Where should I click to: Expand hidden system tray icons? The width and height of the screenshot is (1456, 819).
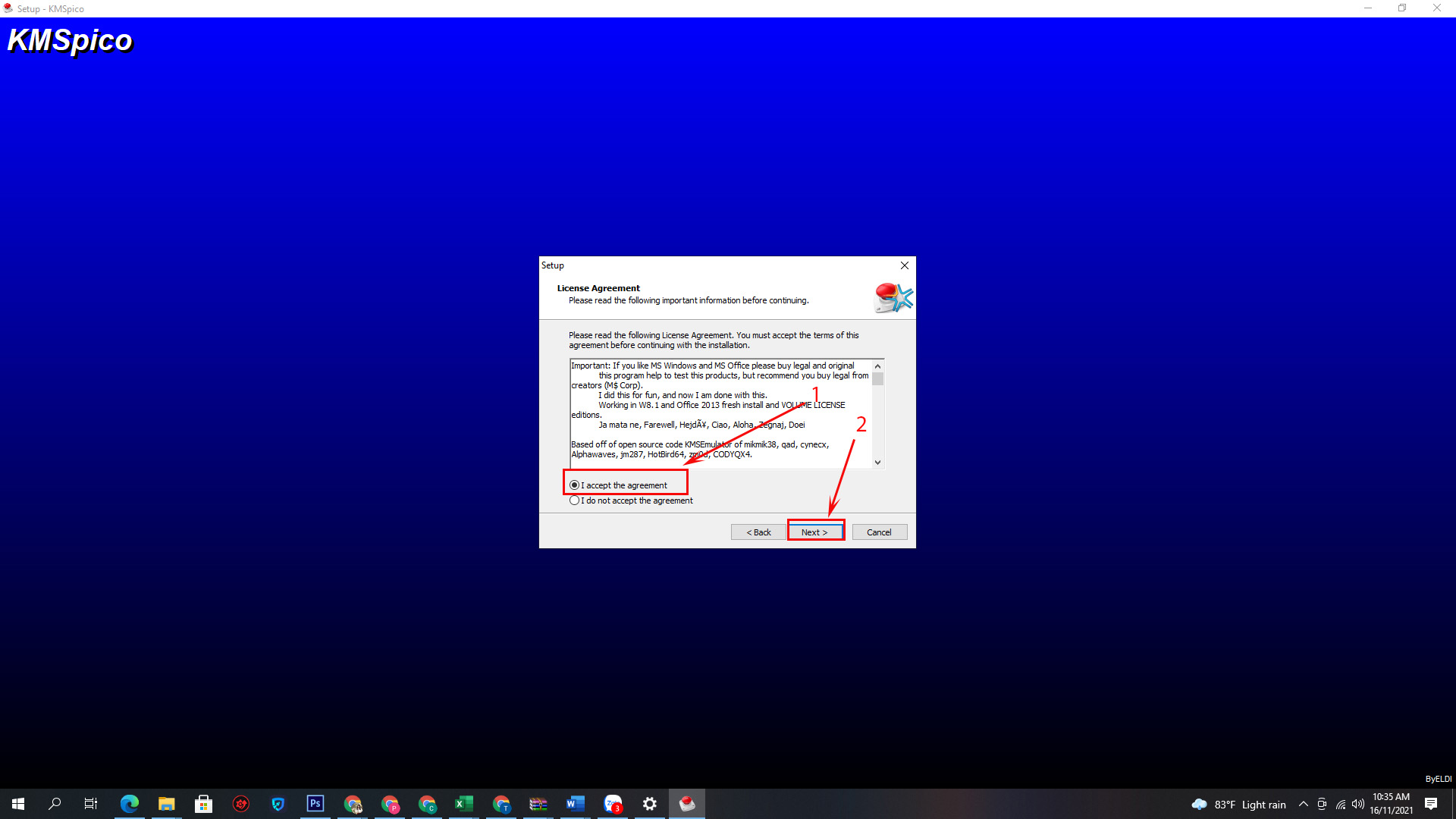point(1304,804)
